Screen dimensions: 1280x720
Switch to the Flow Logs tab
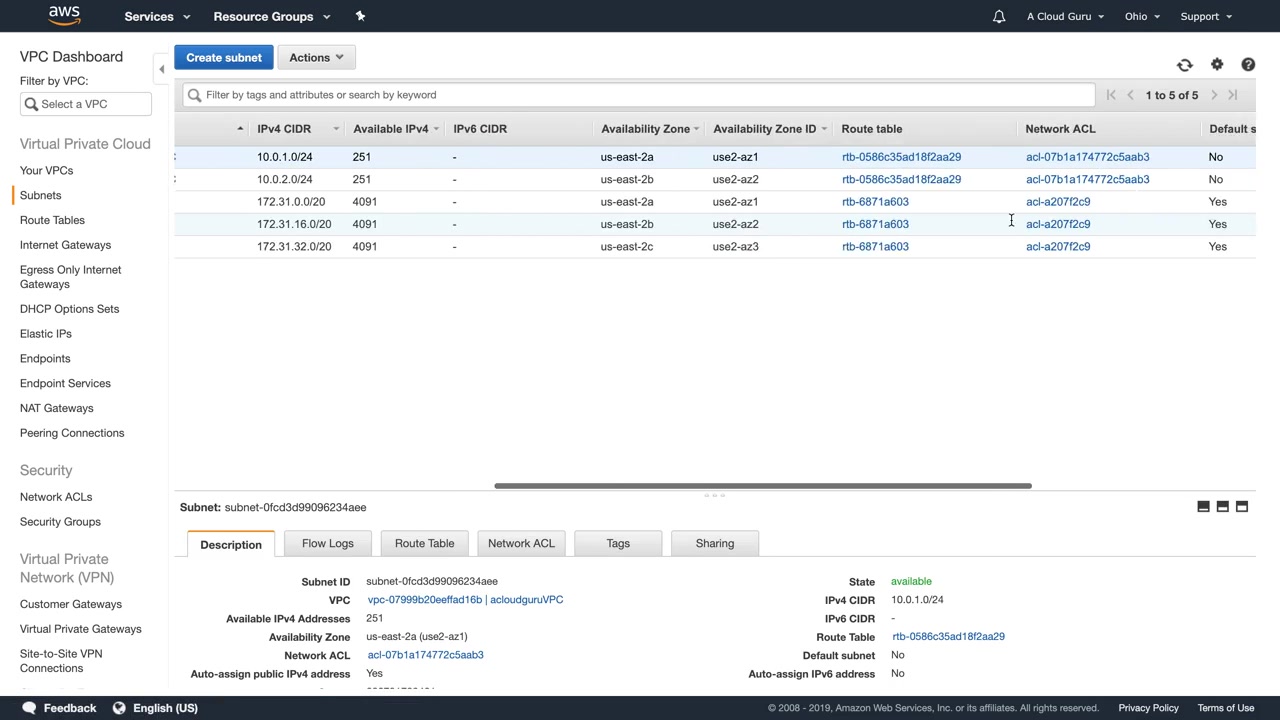327,543
